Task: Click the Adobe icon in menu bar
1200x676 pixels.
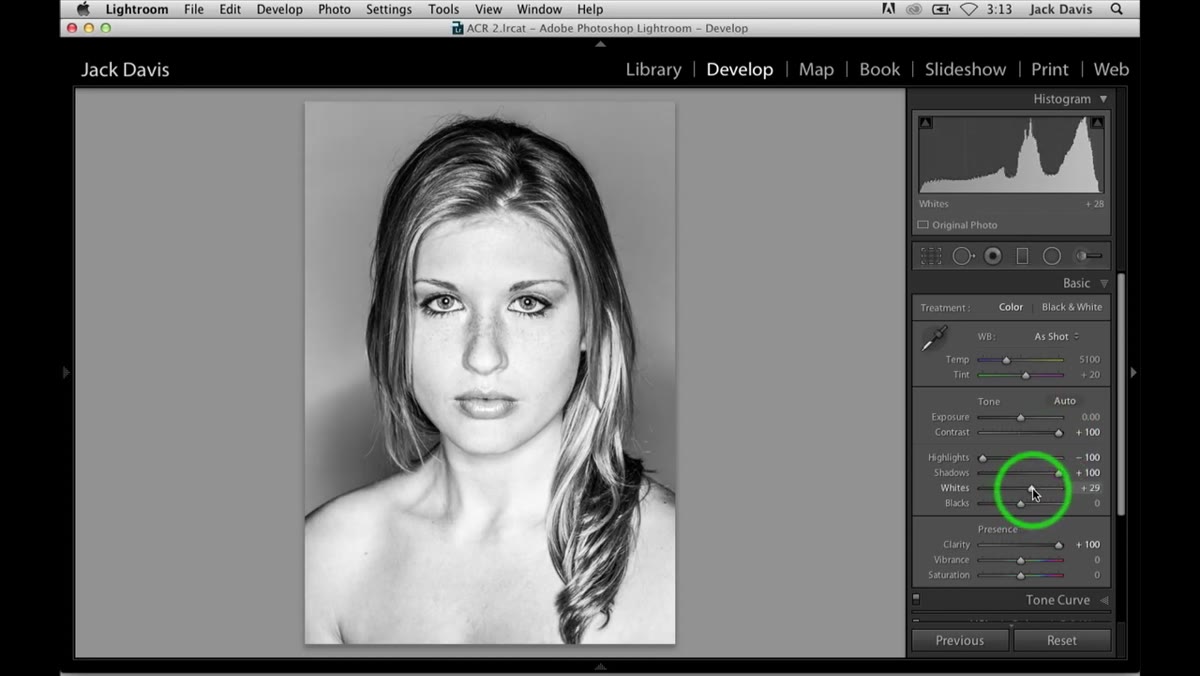Action: tap(888, 9)
